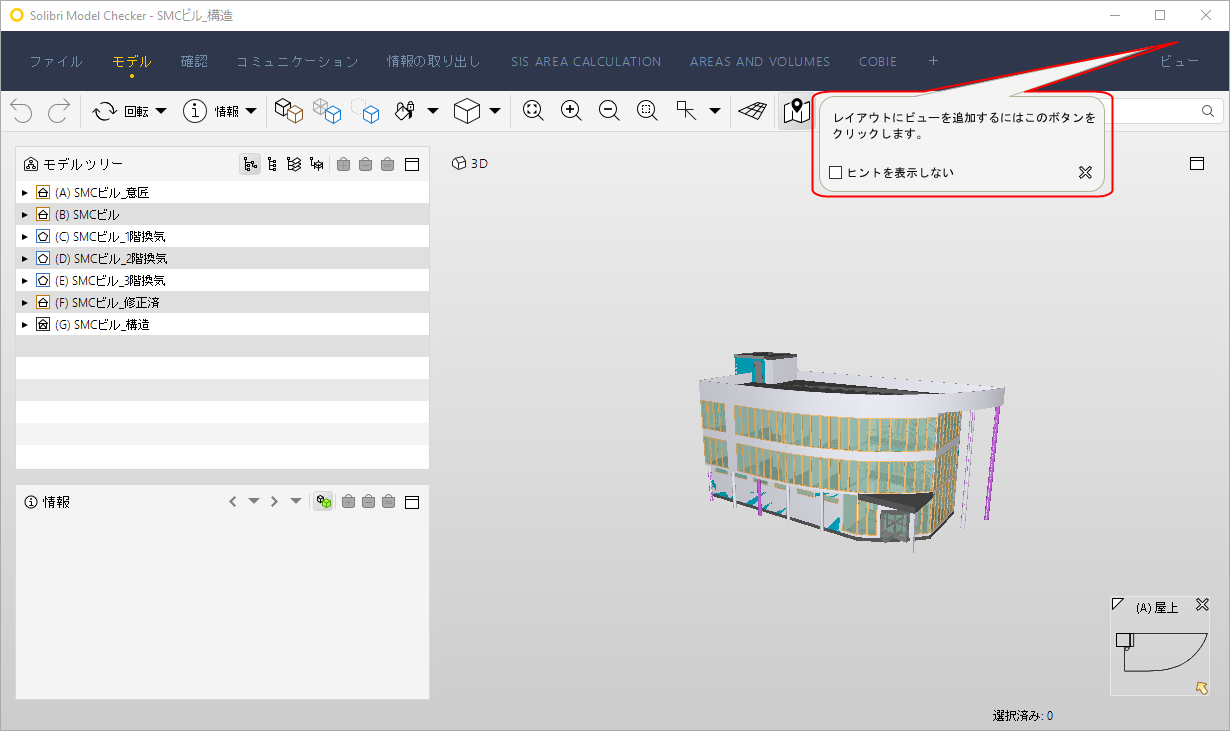
Task: Open the コミュニケーション tab
Action: pyautogui.click(x=297, y=62)
